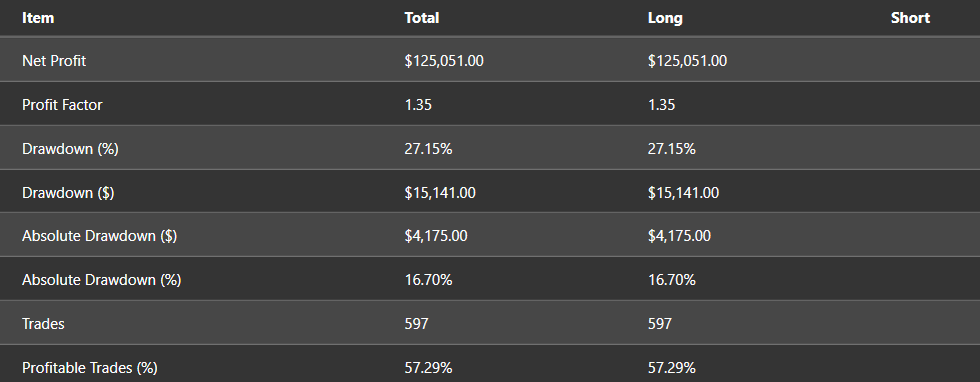Click the Trades row label

click(x=43, y=323)
